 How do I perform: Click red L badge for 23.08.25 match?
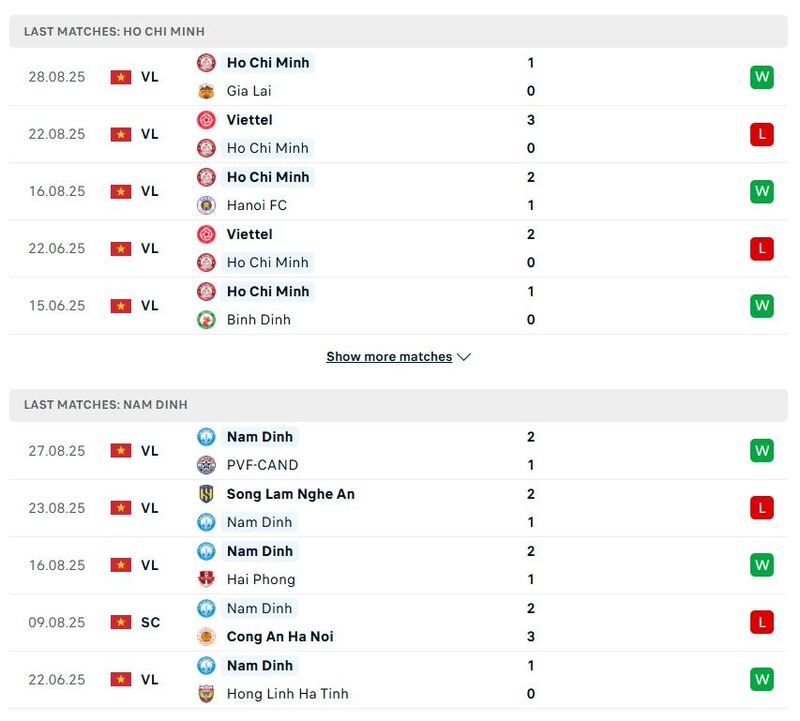click(762, 508)
